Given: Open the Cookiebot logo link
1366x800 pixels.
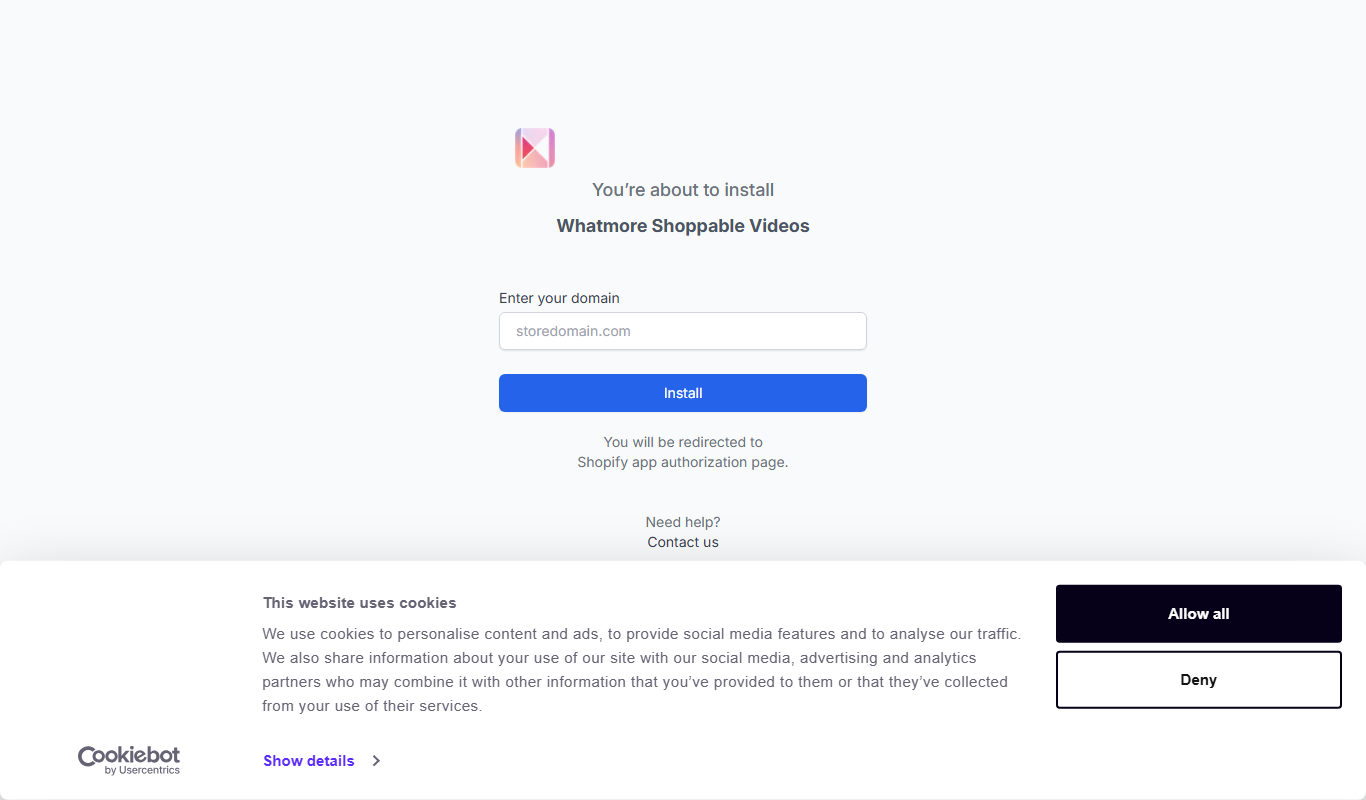Looking at the screenshot, I should tap(129, 760).
